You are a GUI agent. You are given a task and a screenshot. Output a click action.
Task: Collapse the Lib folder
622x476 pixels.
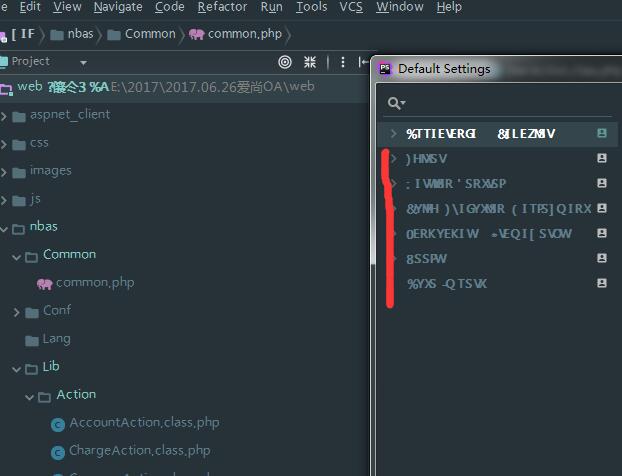(16, 369)
